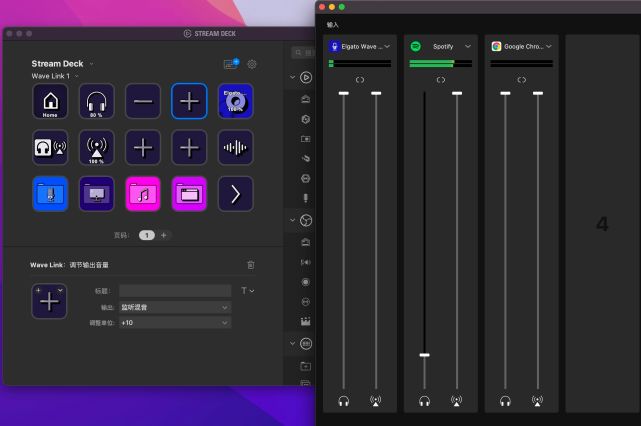Open Stream Deck preferences gear

[252, 64]
